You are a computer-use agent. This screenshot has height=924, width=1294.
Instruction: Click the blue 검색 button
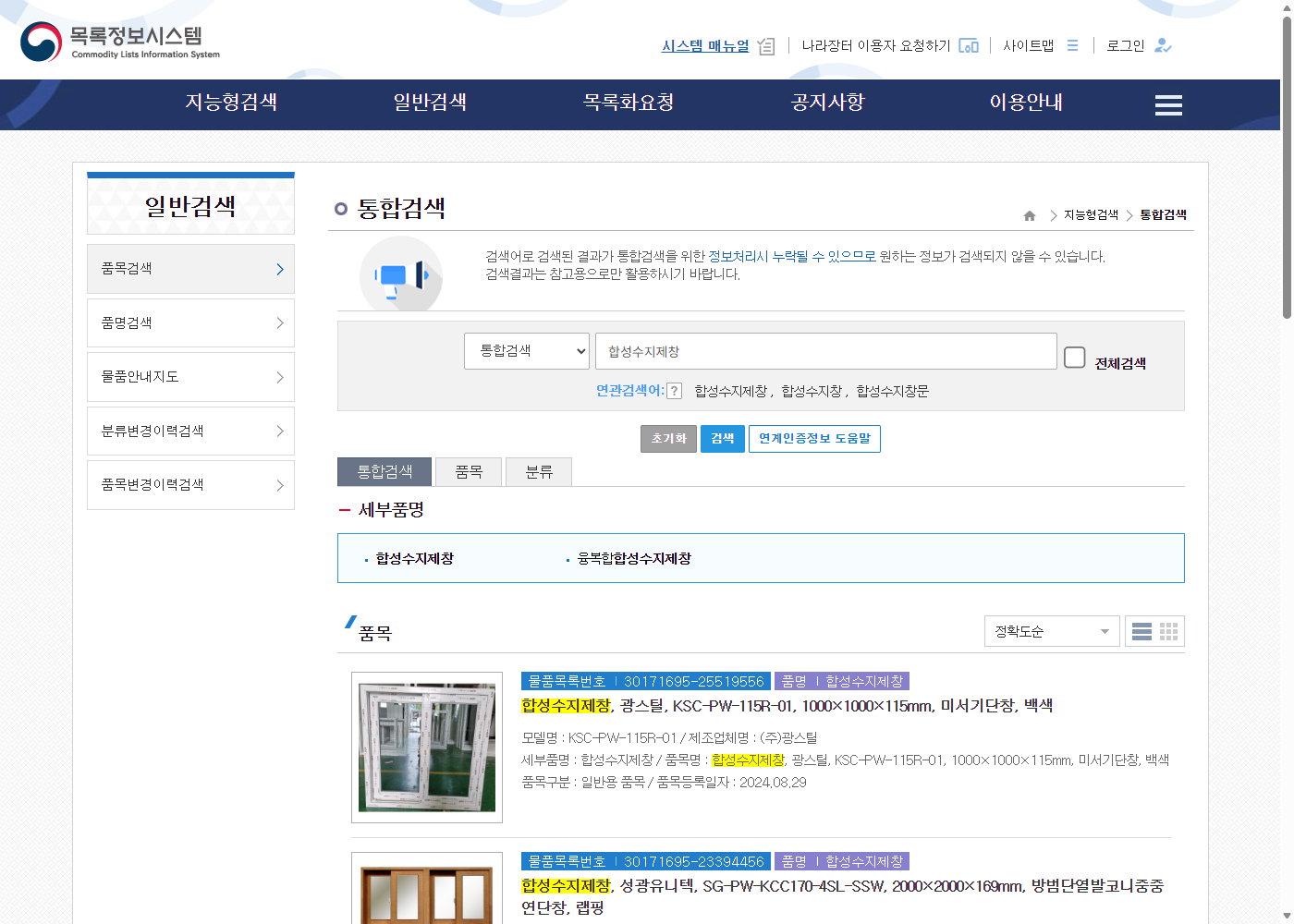[x=723, y=439]
